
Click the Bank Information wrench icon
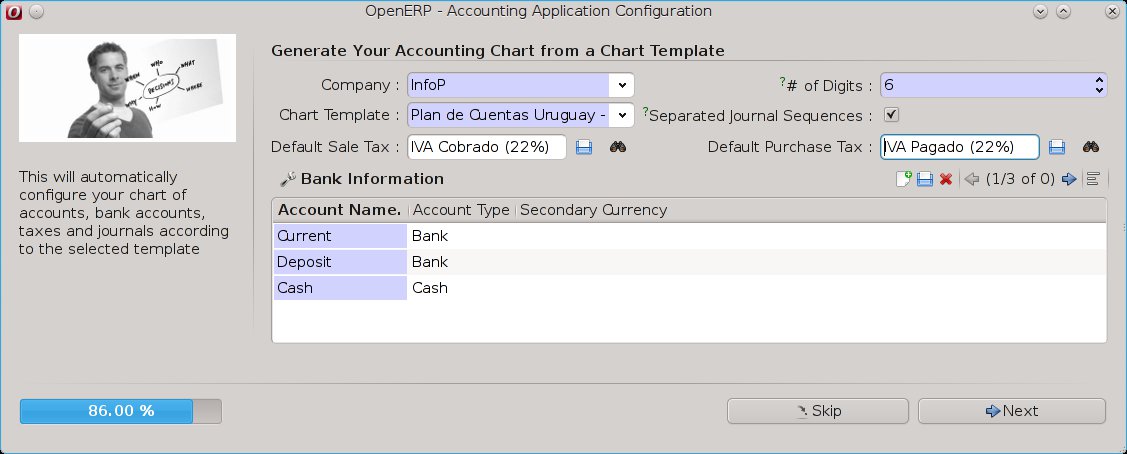coord(288,179)
